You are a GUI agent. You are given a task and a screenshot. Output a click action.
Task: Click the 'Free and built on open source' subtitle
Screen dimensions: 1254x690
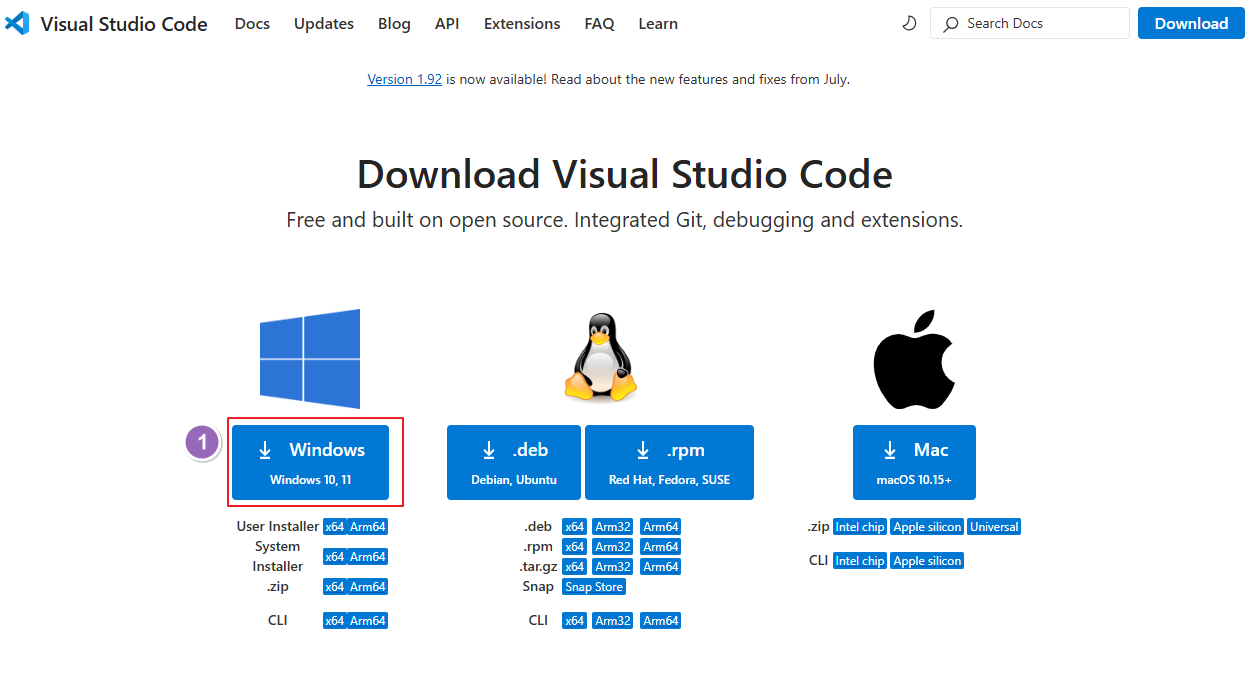click(x=625, y=220)
